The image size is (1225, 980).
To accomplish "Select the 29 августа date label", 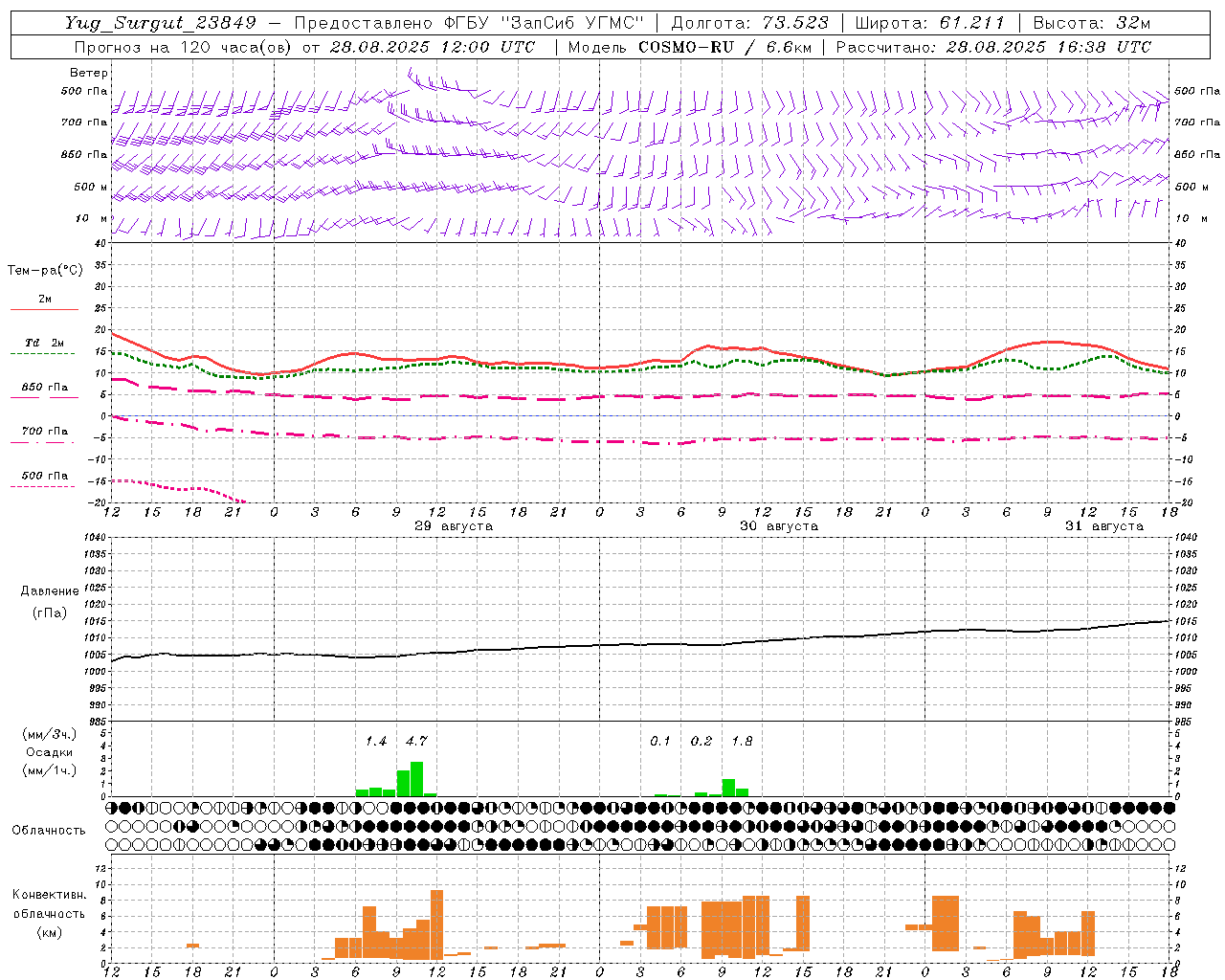I will [454, 526].
